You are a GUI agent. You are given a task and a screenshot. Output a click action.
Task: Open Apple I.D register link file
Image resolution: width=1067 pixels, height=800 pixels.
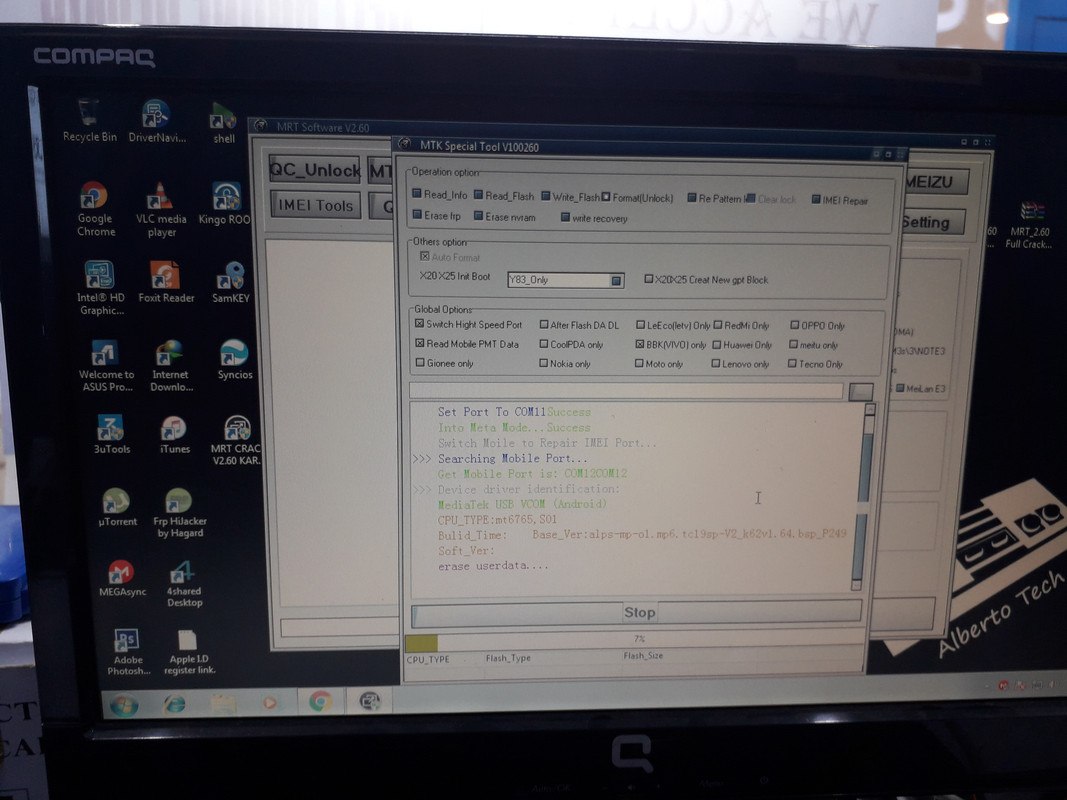point(188,652)
